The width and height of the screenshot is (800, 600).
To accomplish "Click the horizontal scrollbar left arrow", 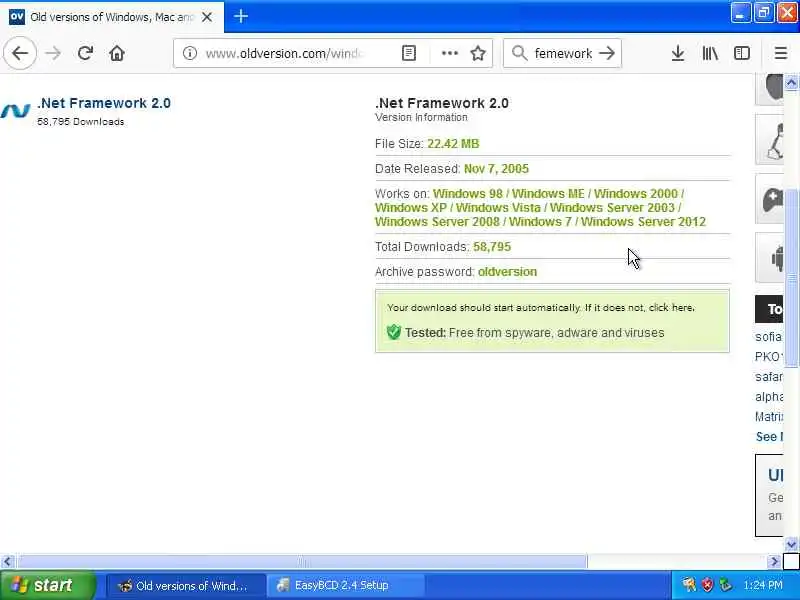I will point(7,562).
